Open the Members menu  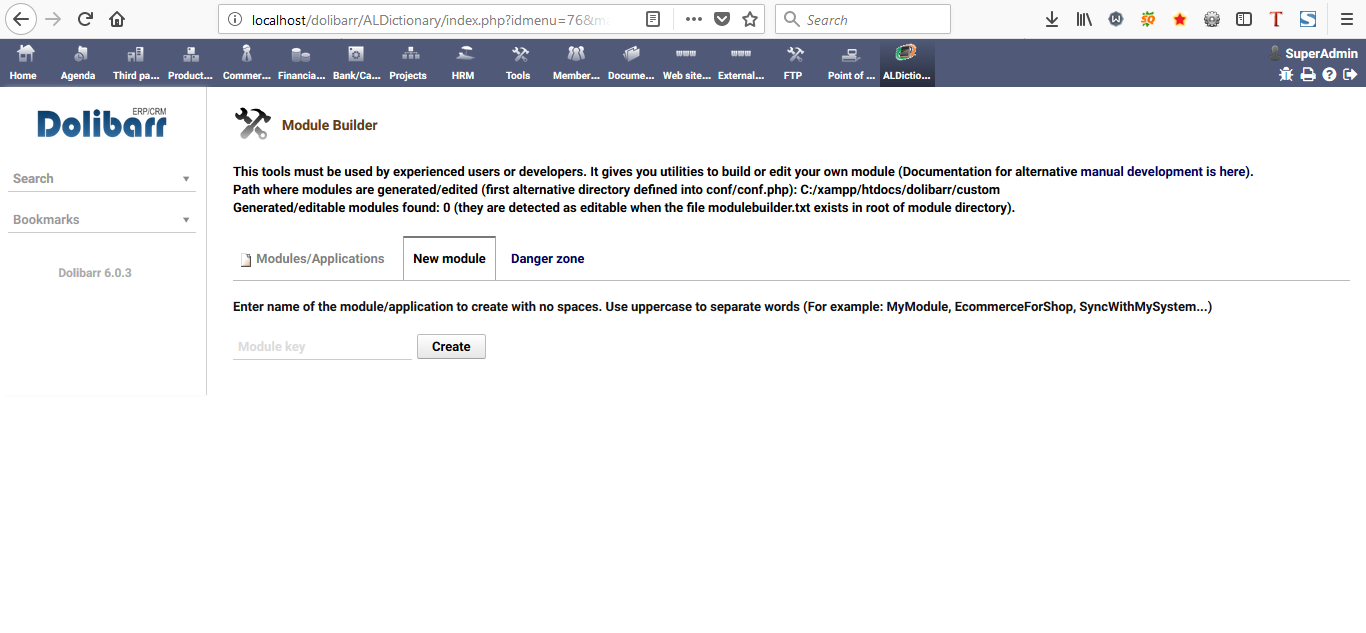pyautogui.click(x=576, y=63)
